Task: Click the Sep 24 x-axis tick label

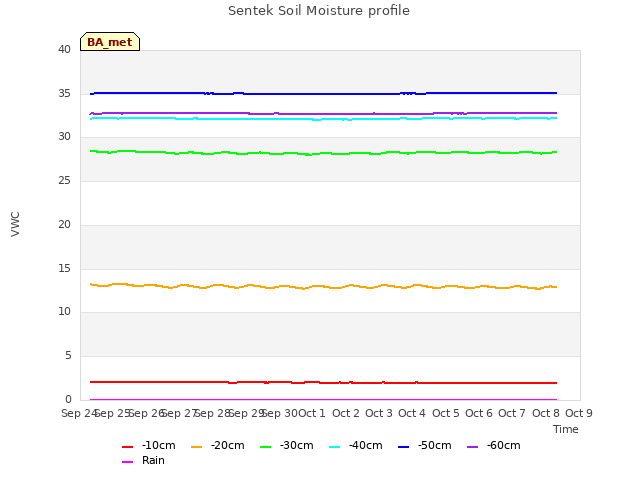Action: pyautogui.click(x=78, y=413)
